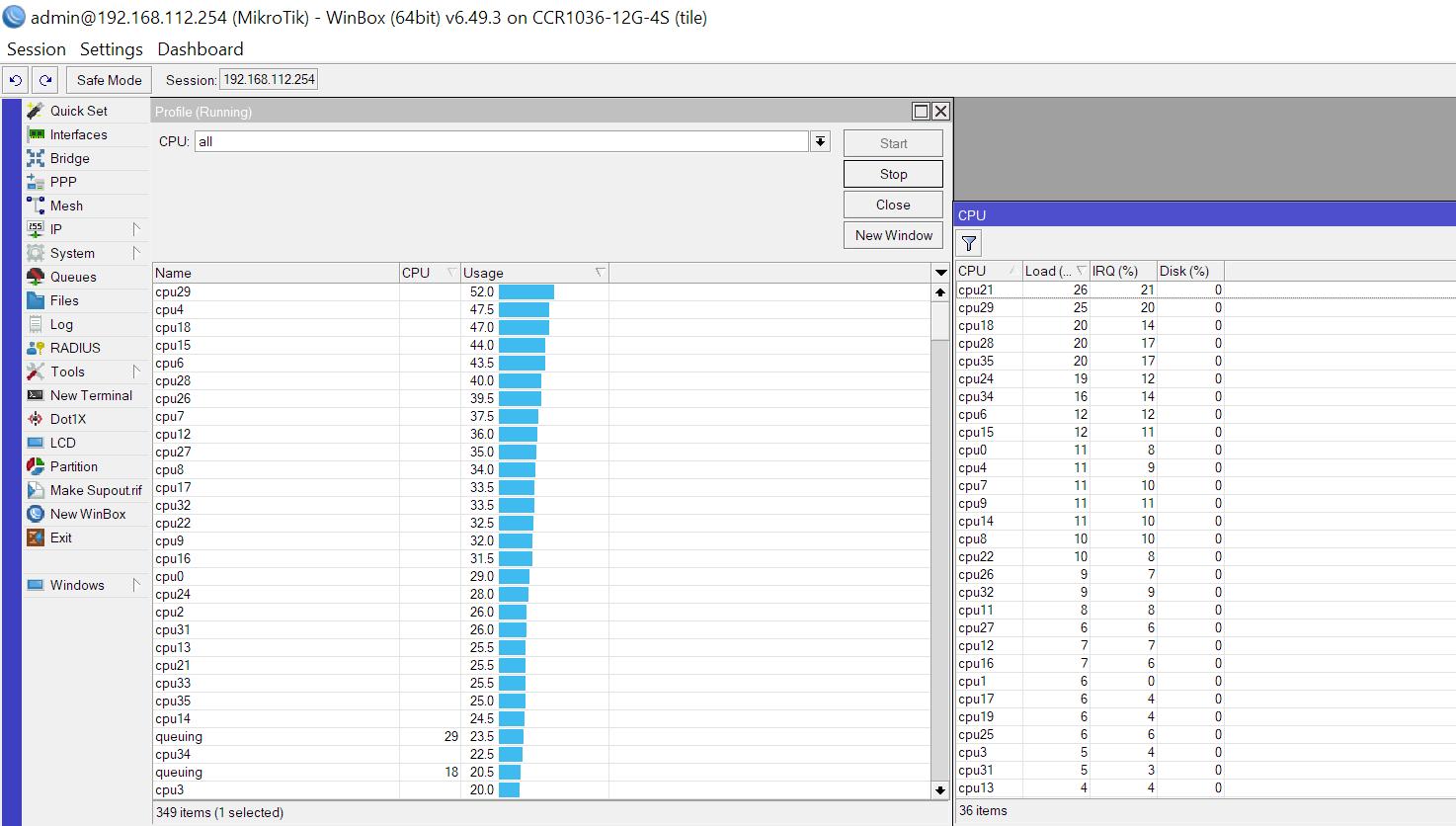This screenshot has width=1456, height=826.
Task: Select the queuing row with CPU 18
Action: click(541, 772)
